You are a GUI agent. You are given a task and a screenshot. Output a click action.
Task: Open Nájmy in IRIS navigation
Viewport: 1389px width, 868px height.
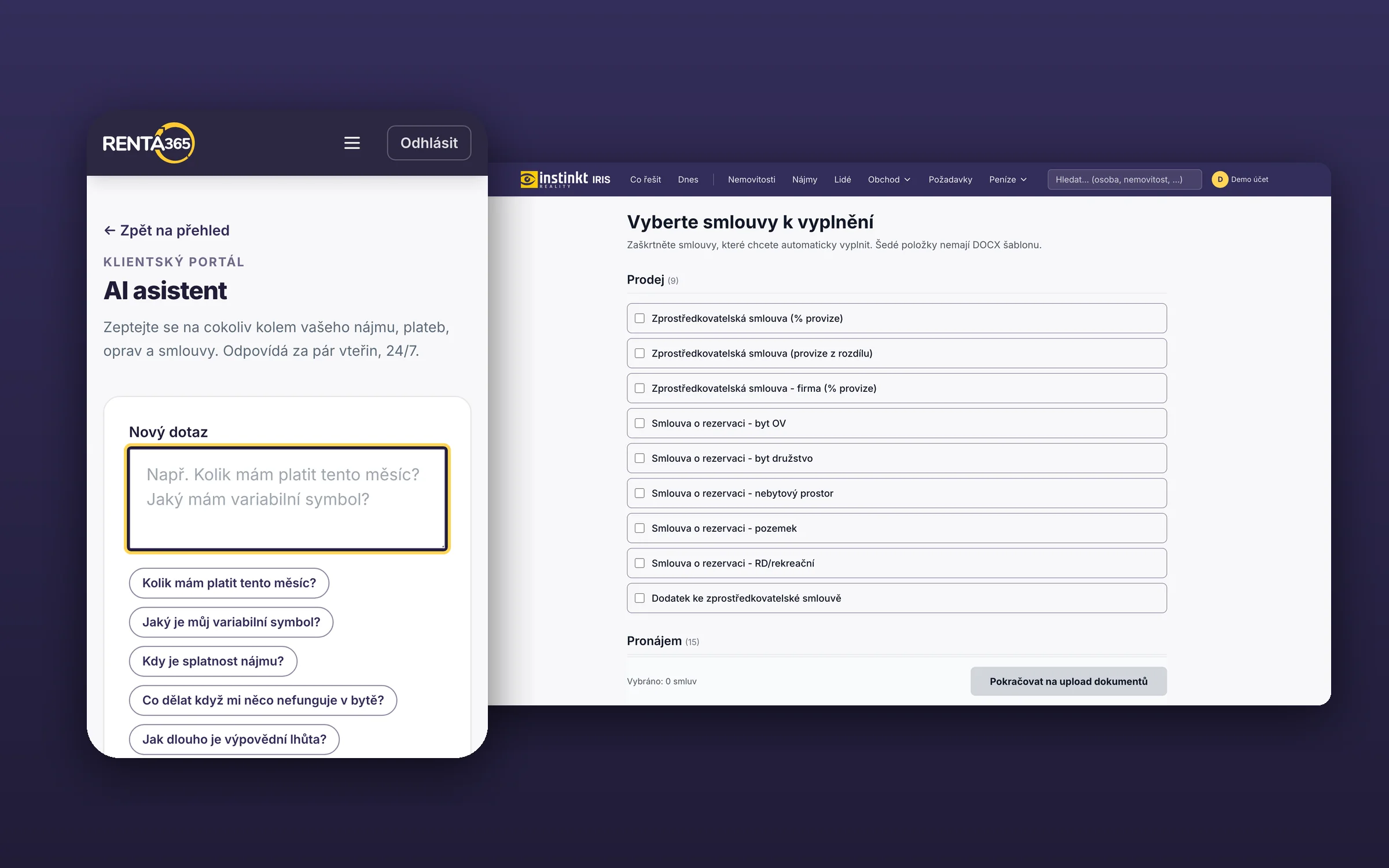[804, 179]
